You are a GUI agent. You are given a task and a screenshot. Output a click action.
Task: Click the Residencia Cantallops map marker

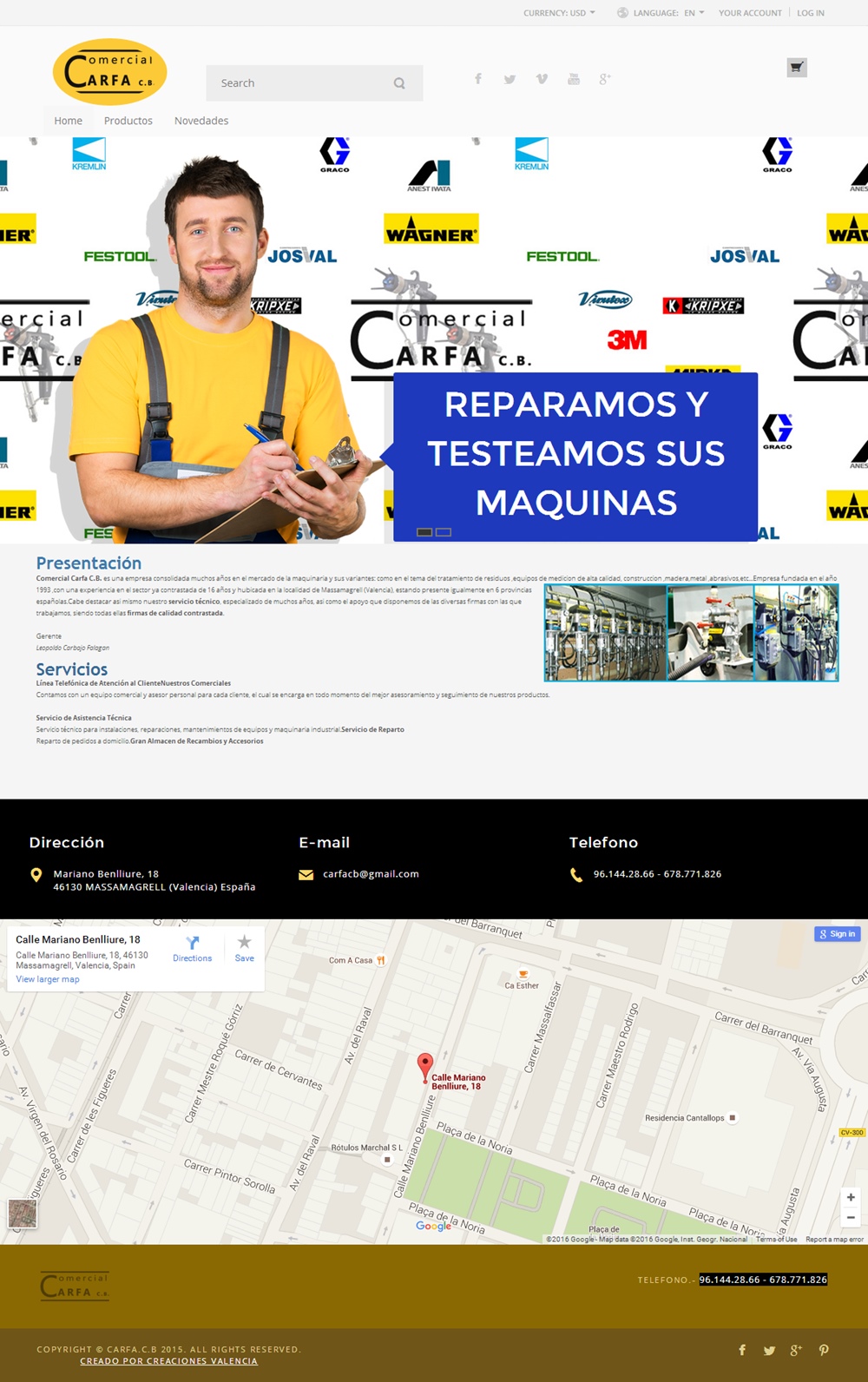point(733,1118)
